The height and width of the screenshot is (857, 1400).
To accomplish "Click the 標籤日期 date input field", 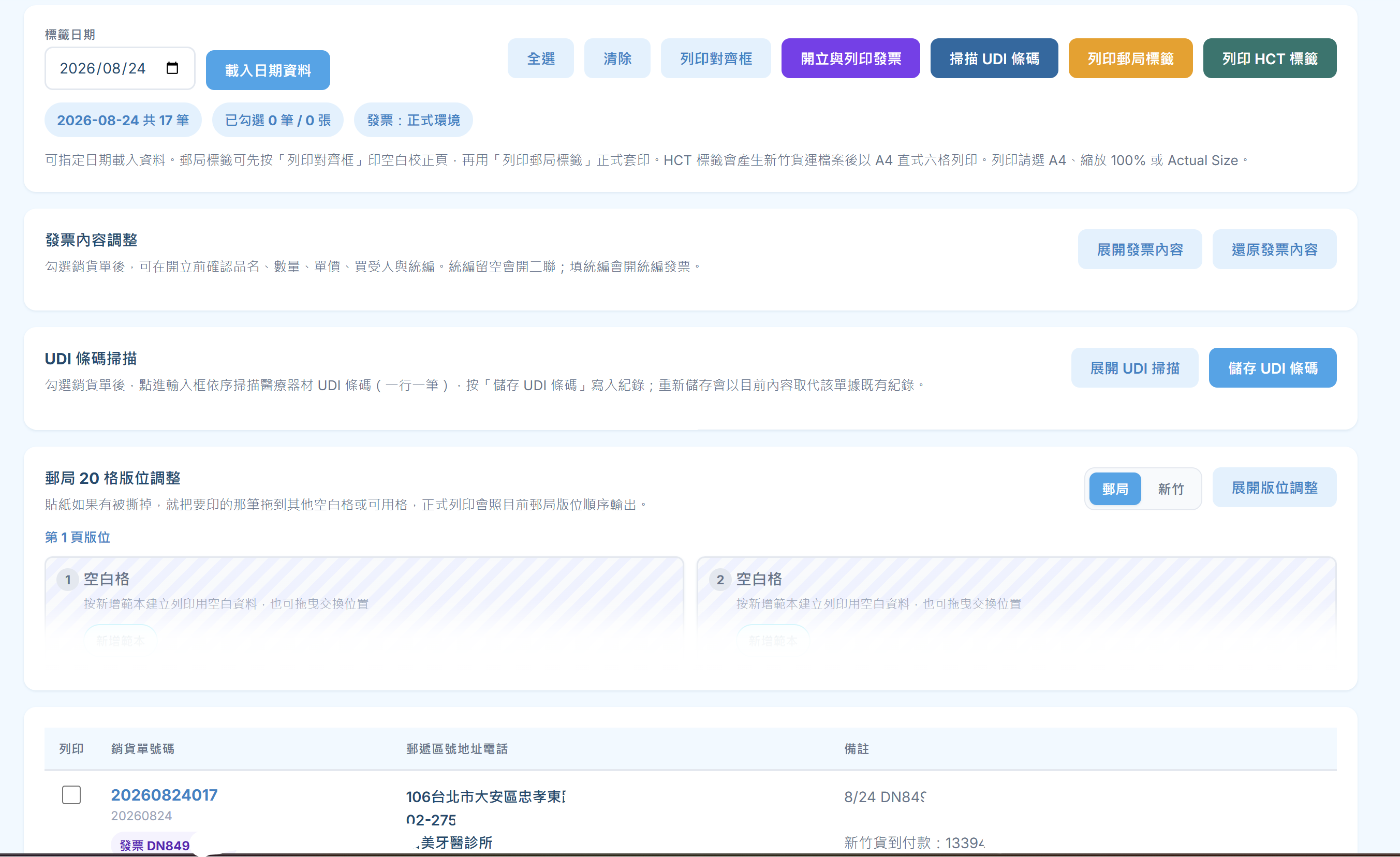I will [x=120, y=68].
